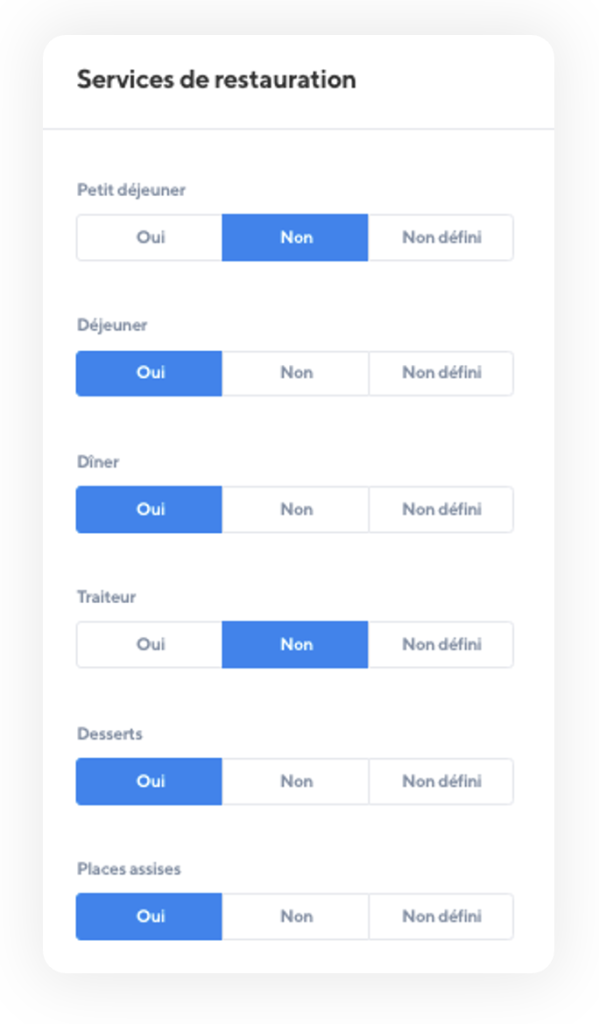Image resolution: width=599 pixels, height=1024 pixels.
Task: Set Dîner to Non défini
Action: [441, 509]
